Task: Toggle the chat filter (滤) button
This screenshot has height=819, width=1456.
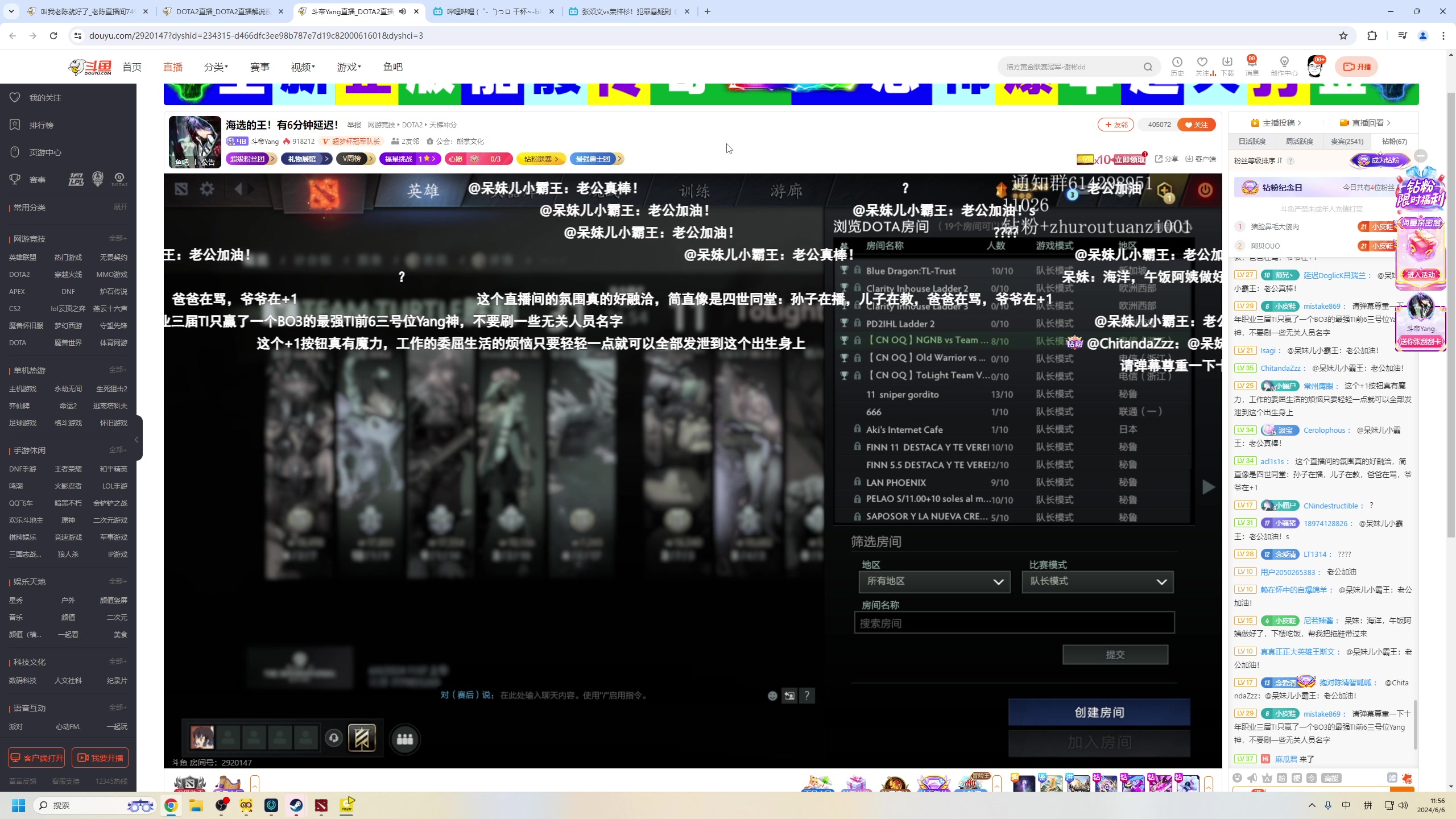Action: (1392, 777)
